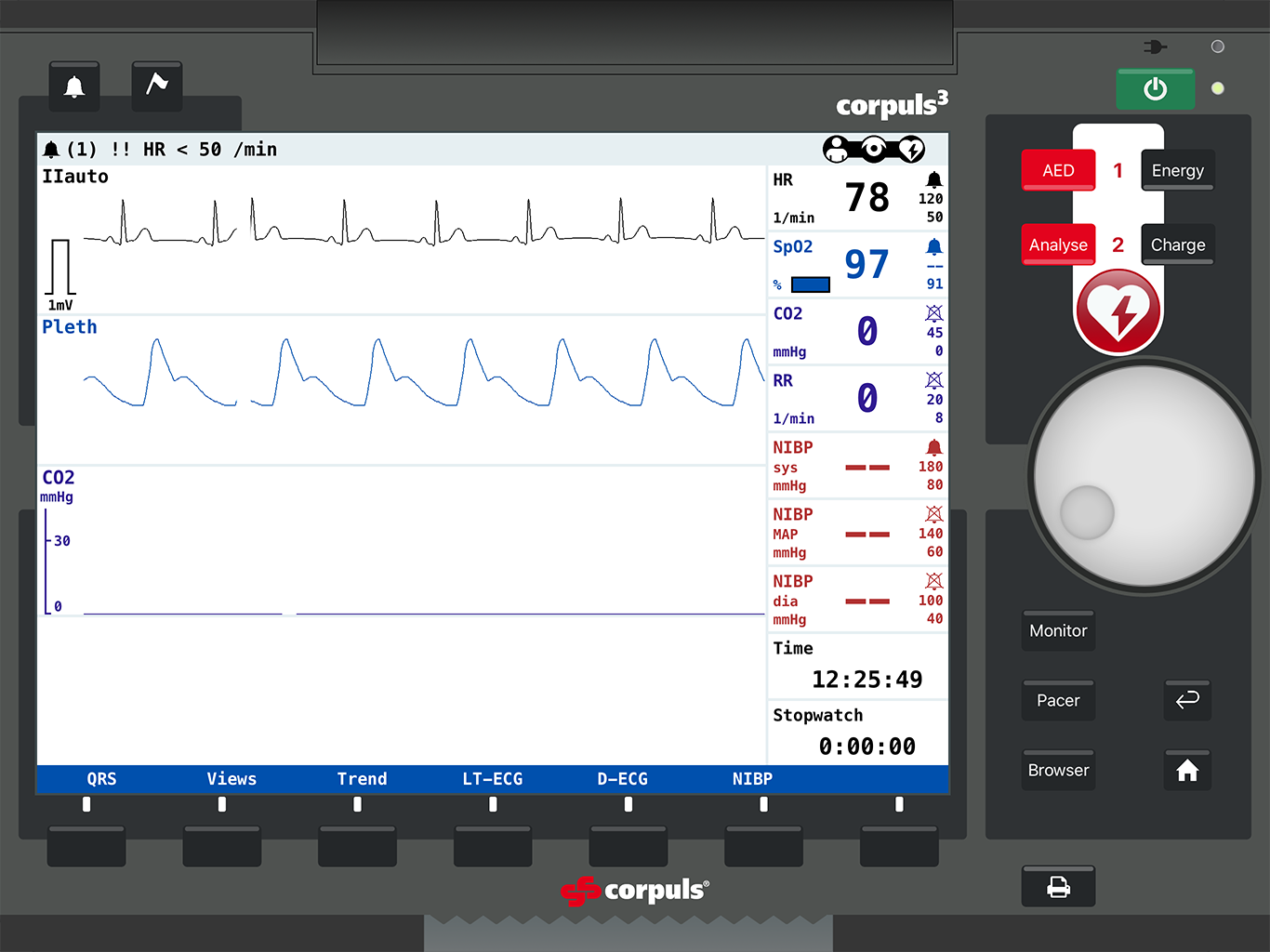Click the Pleth curve label

click(70, 327)
